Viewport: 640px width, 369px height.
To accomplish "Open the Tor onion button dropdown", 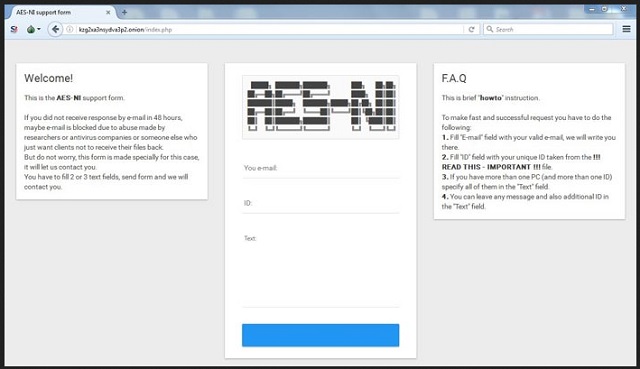I will [33, 29].
